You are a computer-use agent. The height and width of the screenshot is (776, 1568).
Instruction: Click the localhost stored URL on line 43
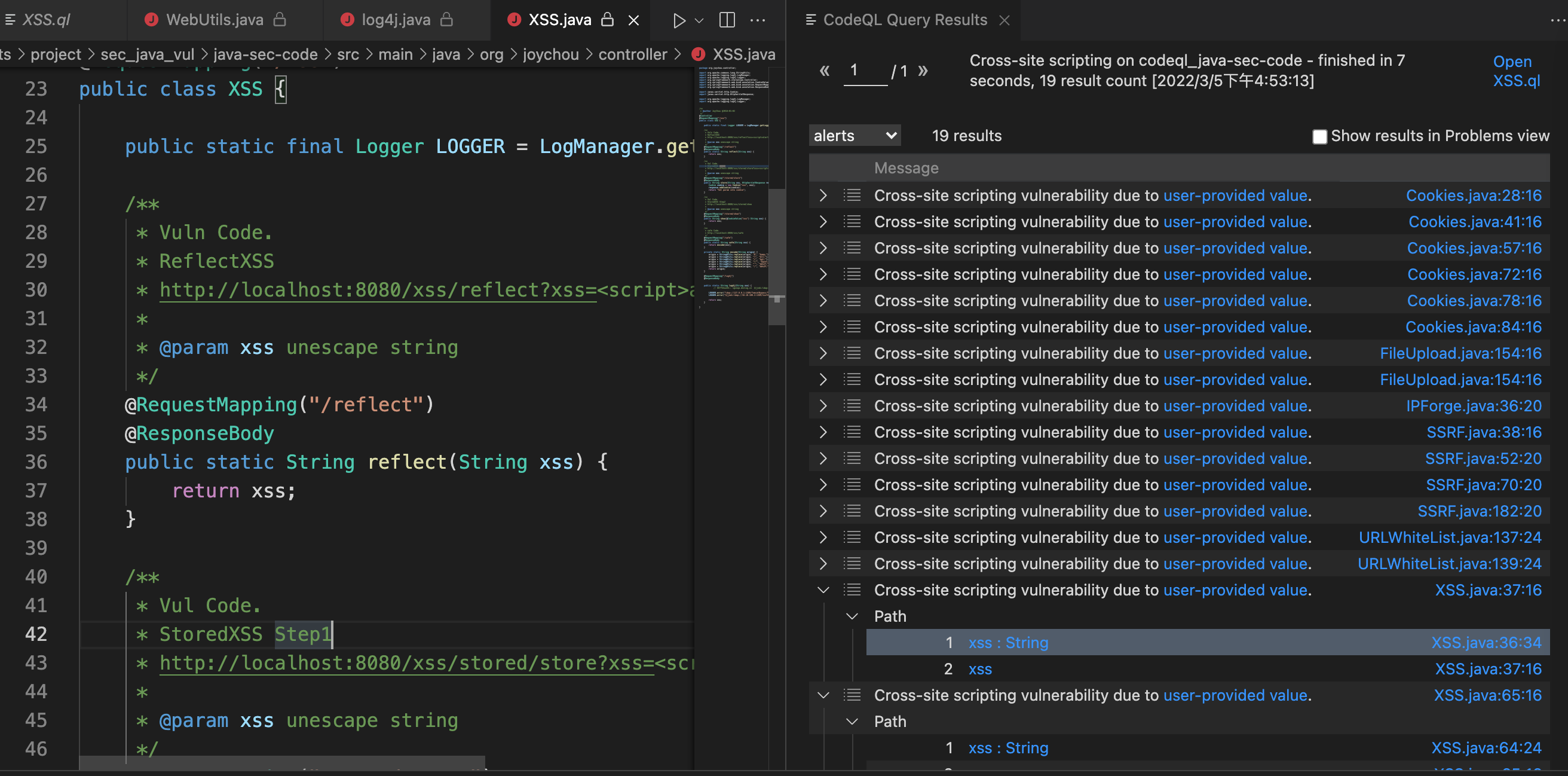point(406,662)
